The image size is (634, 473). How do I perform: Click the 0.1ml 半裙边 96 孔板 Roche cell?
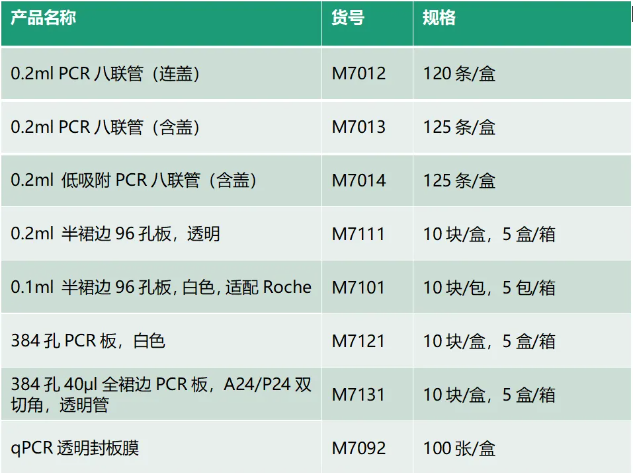coord(161,287)
